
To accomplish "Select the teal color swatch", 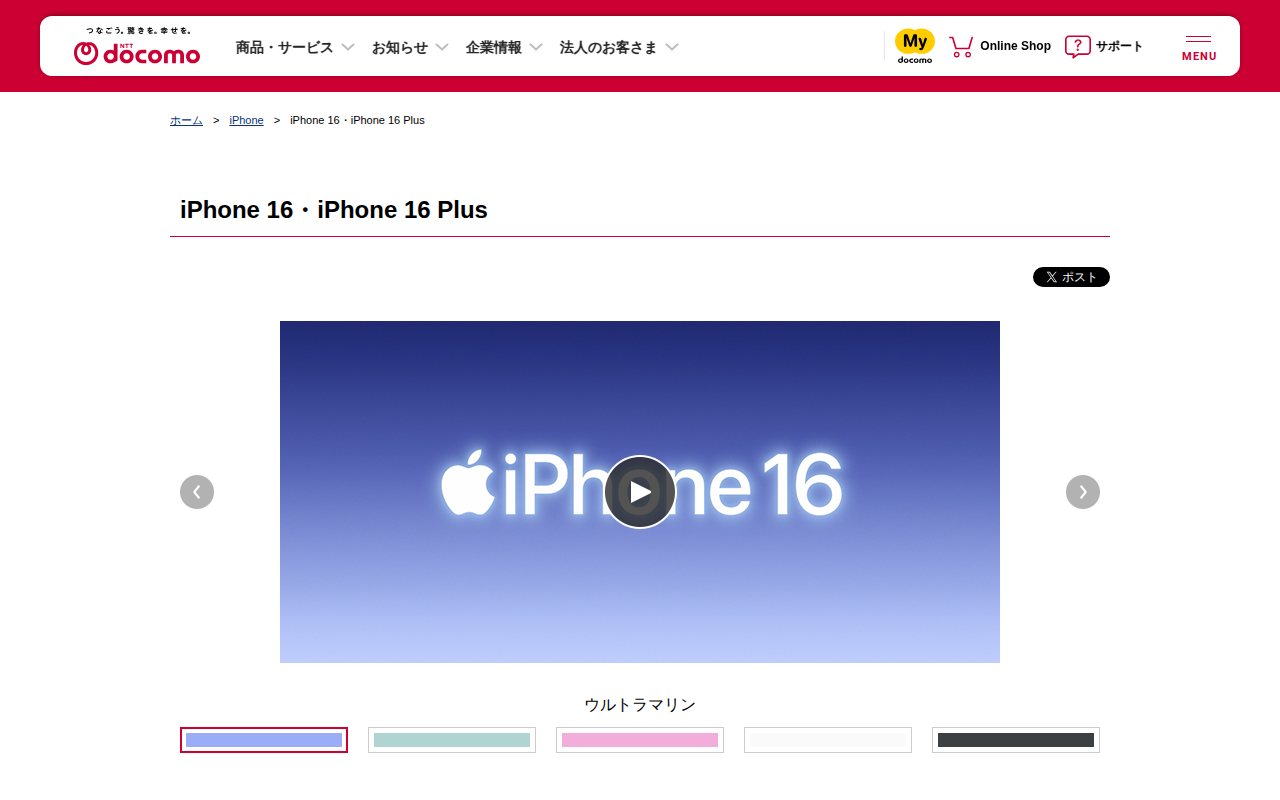I will 452,740.
